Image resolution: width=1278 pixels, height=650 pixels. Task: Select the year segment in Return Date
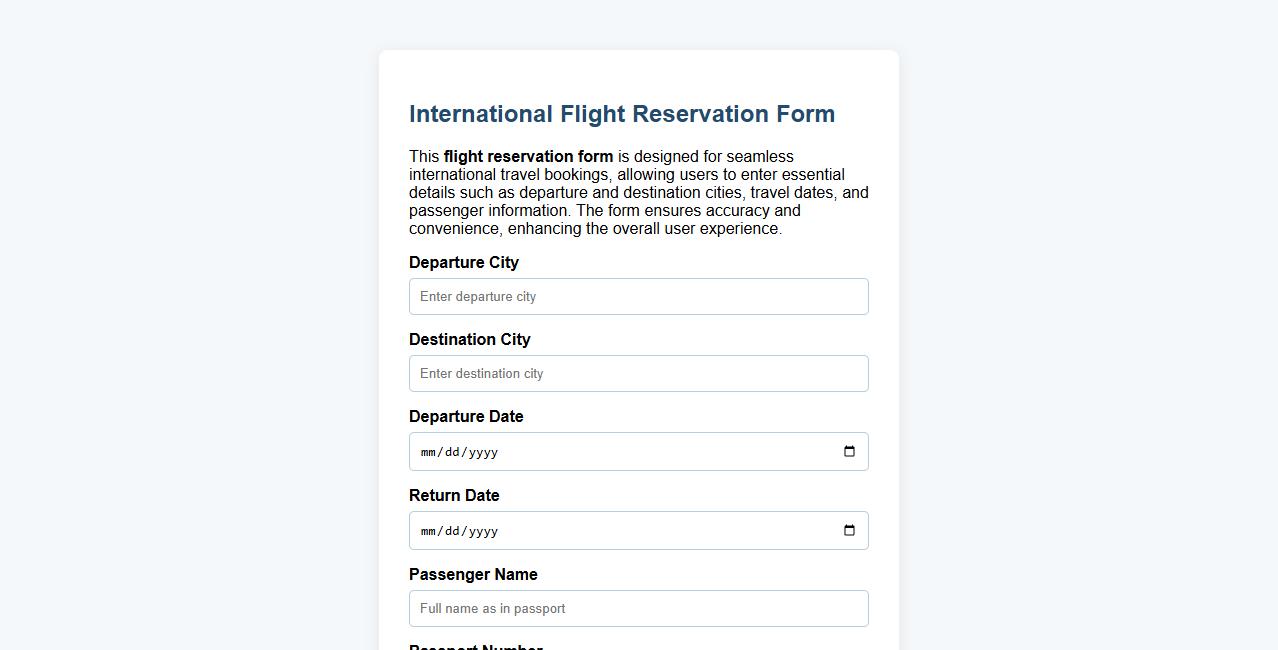pos(483,530)
